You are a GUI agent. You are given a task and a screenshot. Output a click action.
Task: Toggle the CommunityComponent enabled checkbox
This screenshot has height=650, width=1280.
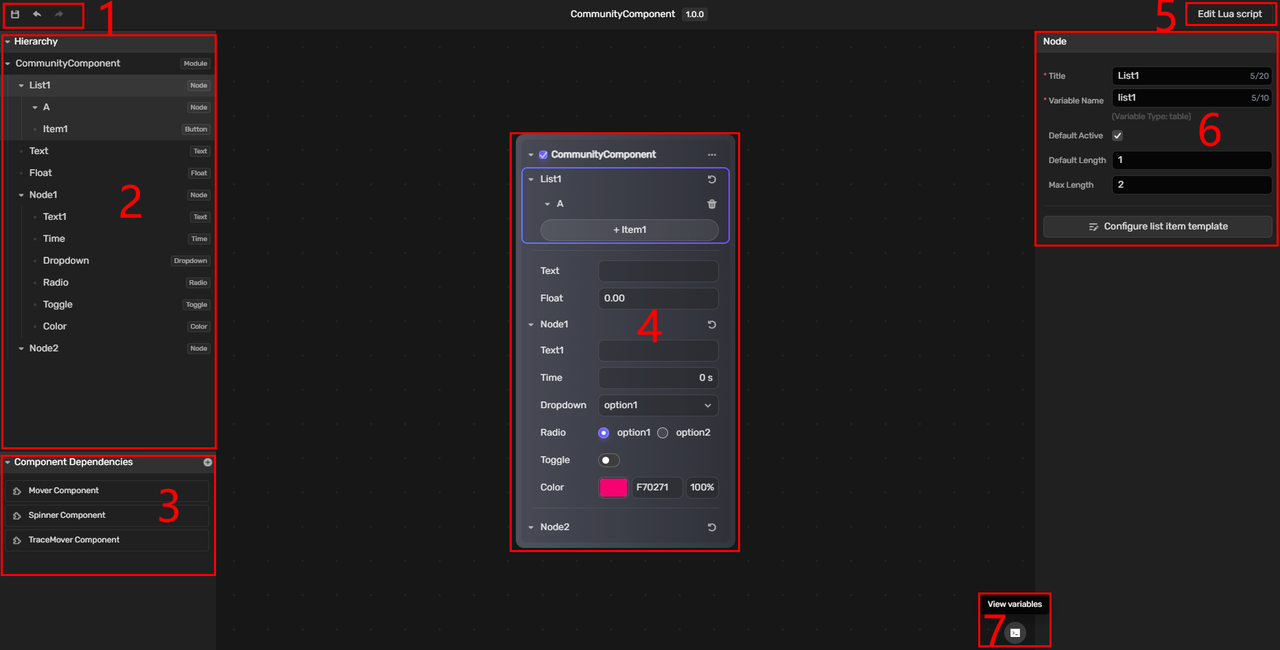click(x=542, y=154)
